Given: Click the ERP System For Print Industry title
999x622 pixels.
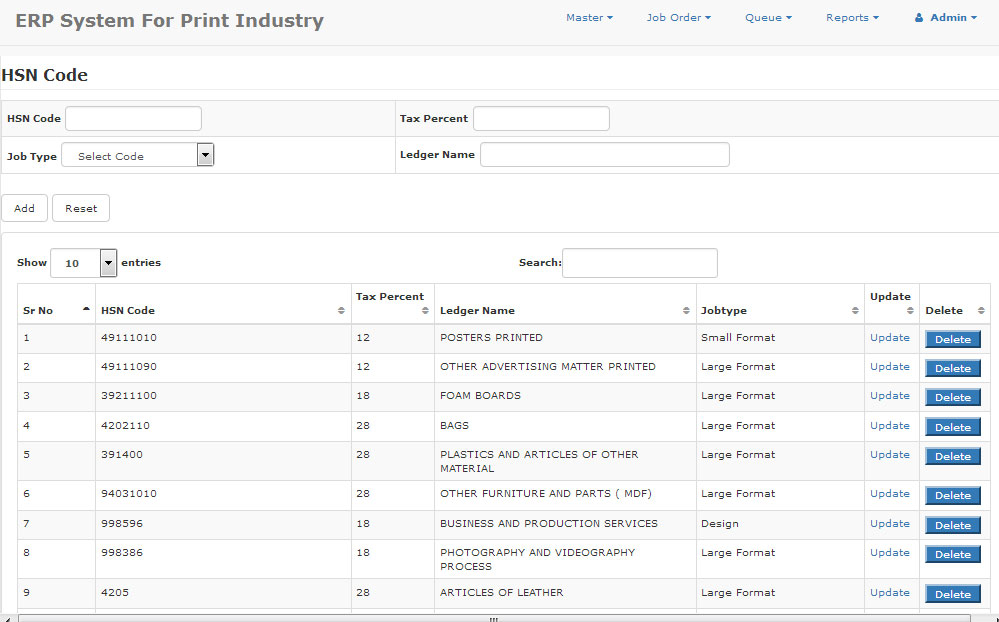Looking at the screenshot, I should pos(169,20).
